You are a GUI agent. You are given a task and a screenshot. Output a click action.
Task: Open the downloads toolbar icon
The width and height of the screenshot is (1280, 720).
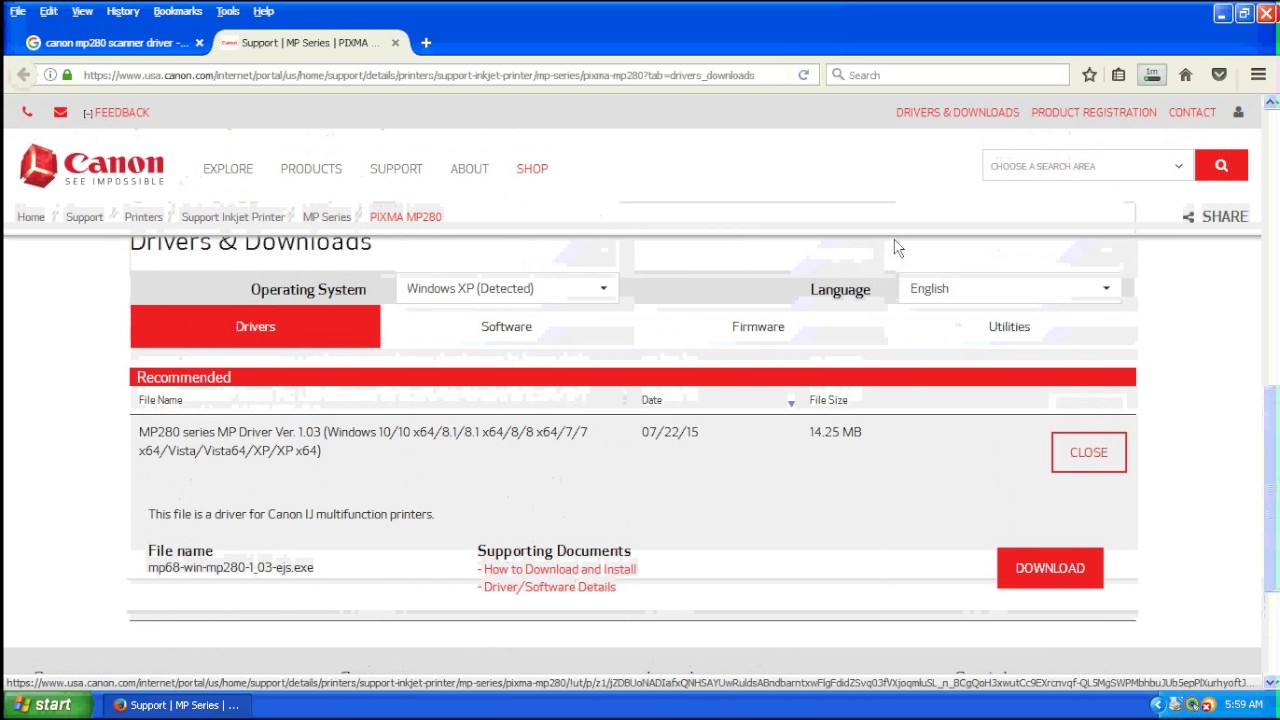tap(1152, 75)
